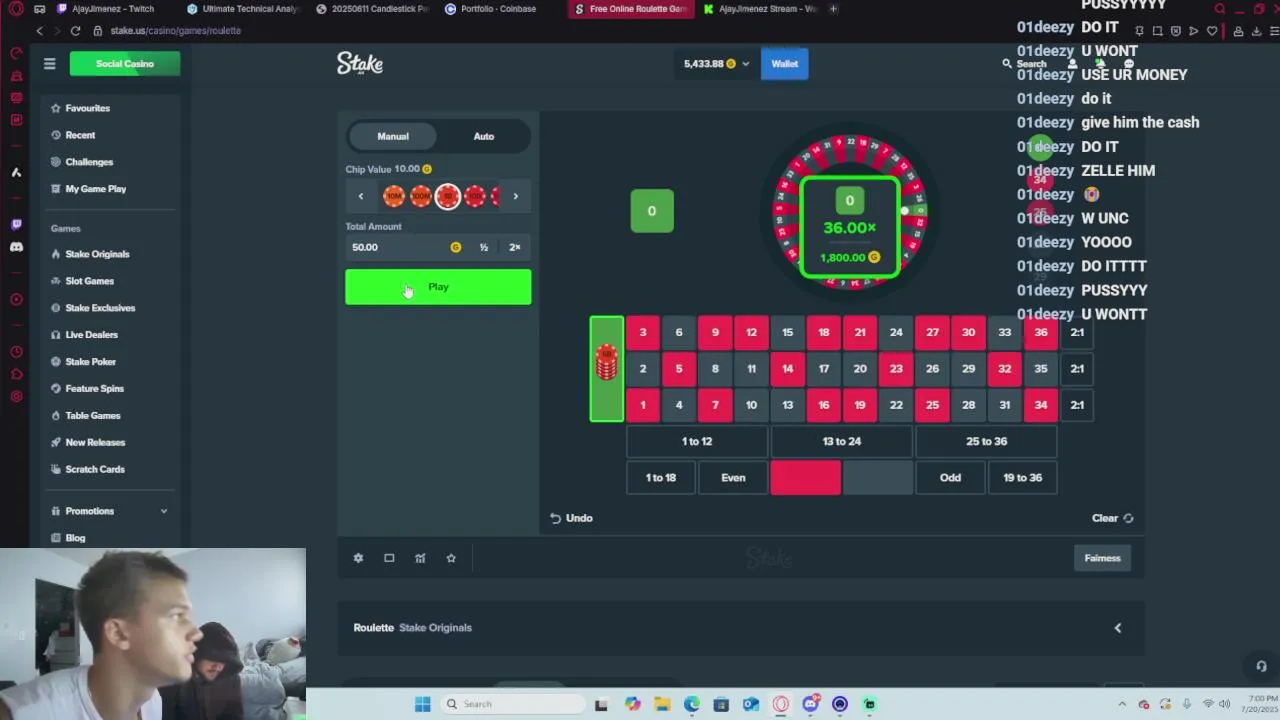This screenshot has width=1280, height=720.
Task: Open Slot Games in sidebar
Action: [x=89, y=281]
